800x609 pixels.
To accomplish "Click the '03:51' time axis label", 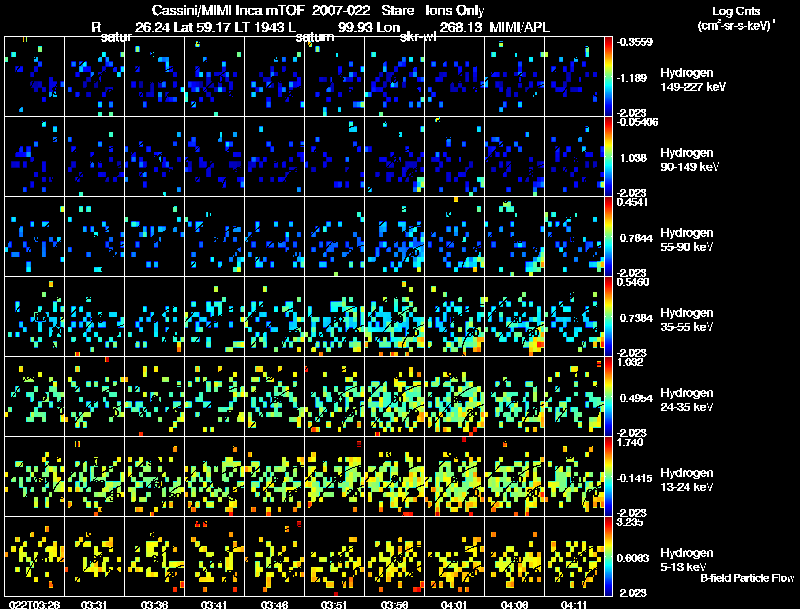I will pyautogui.click(x=334, y=605).
